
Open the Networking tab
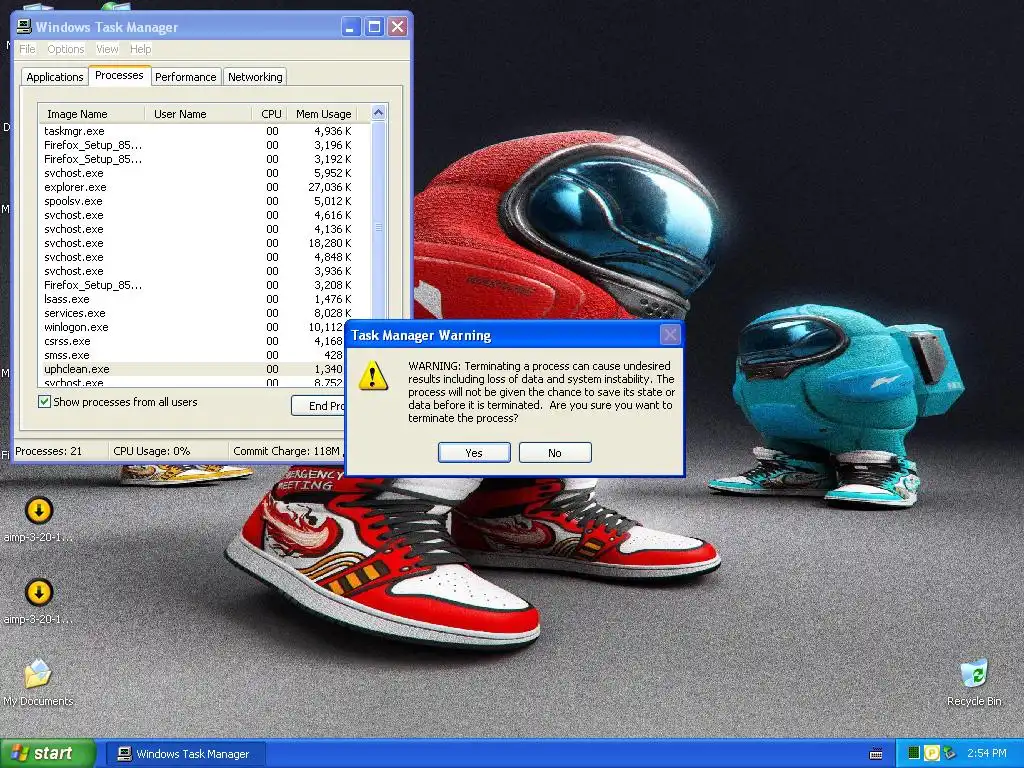(x=255, y=76)
